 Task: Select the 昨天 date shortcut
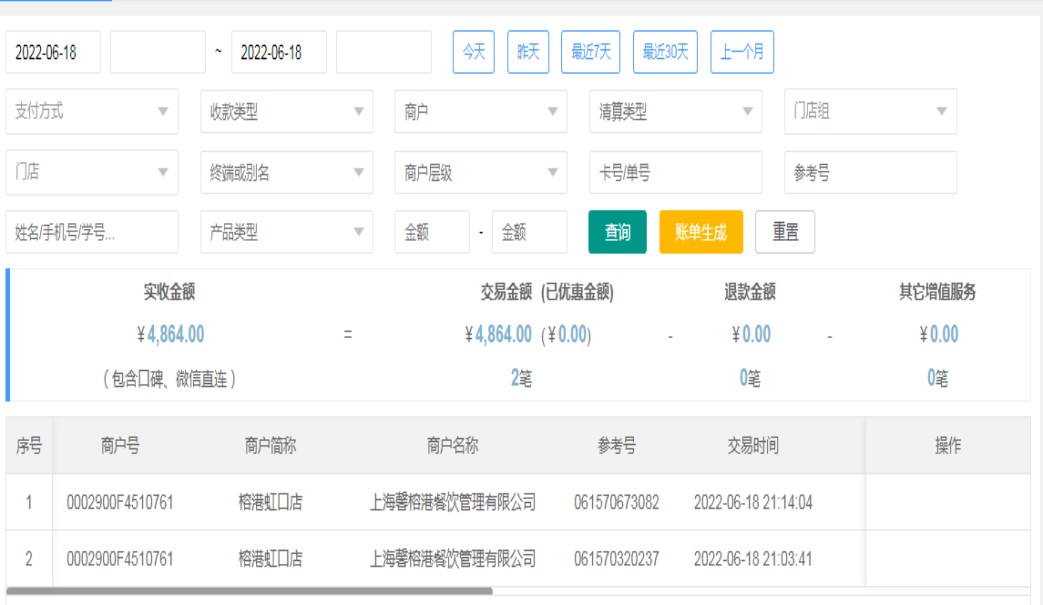pos(528,52)
